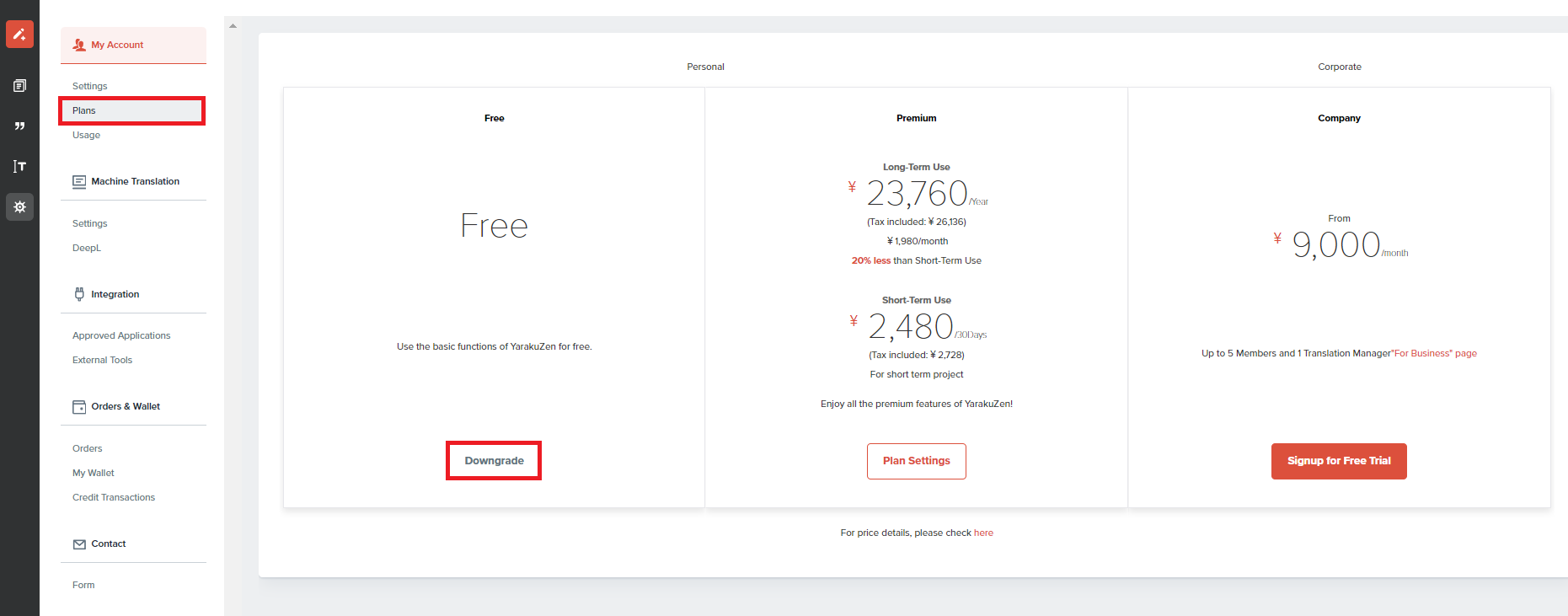Open the text cursor tool icon

pos(19,166)
